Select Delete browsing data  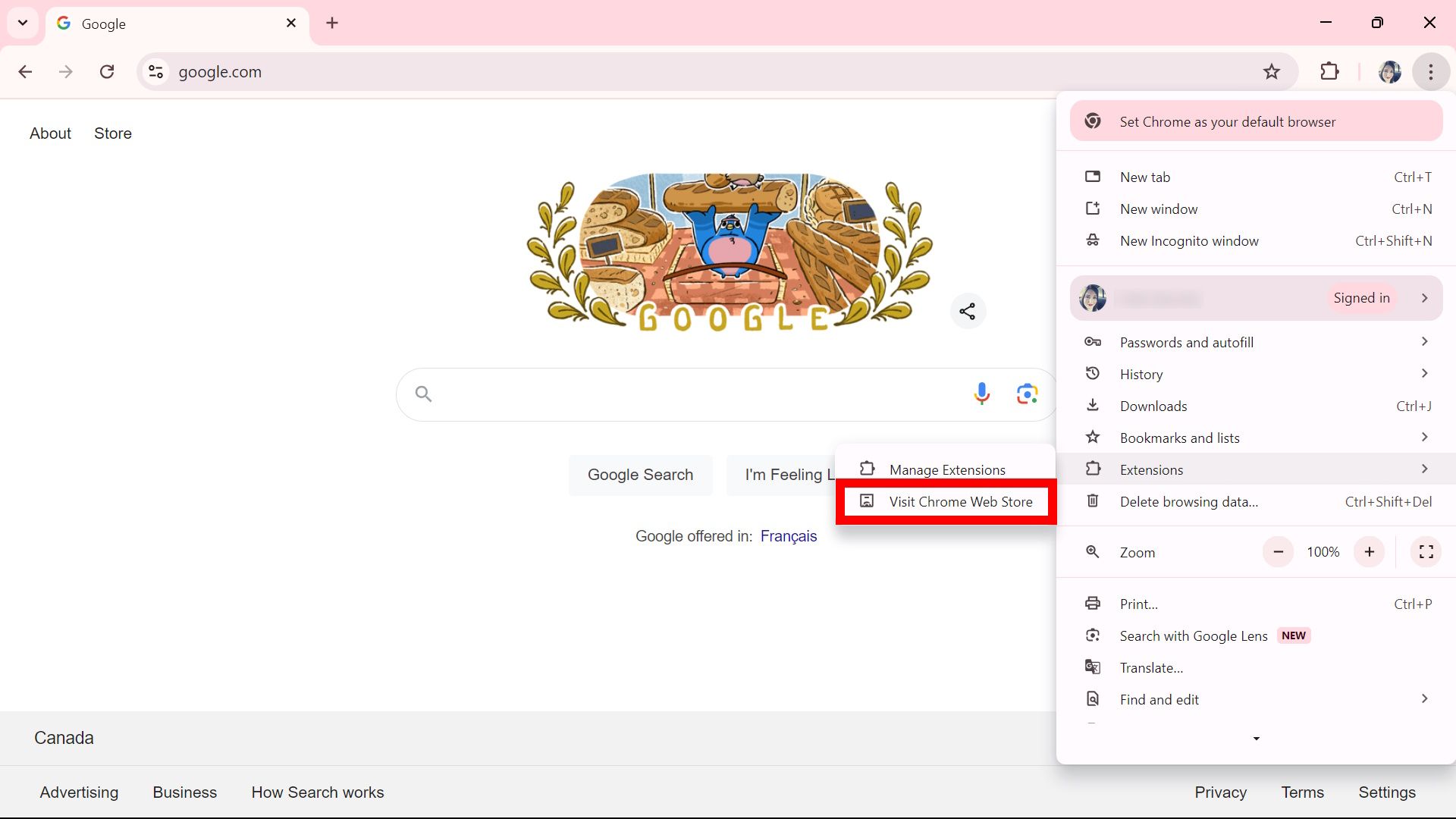pyautogui.click(x=1256, y=501)
